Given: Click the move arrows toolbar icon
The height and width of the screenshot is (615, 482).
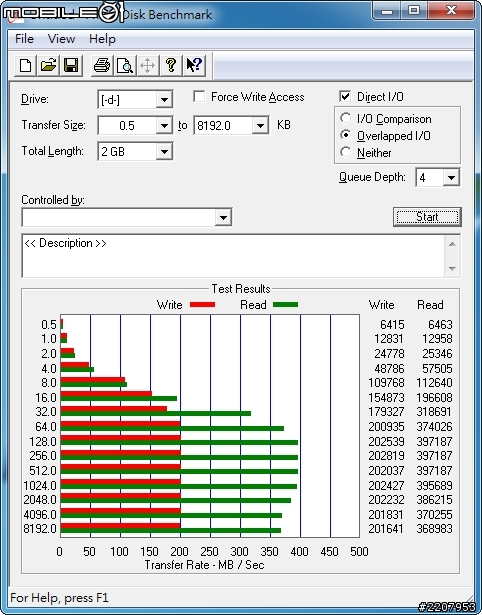Looking at the screenshot, I should click(147, 65).
